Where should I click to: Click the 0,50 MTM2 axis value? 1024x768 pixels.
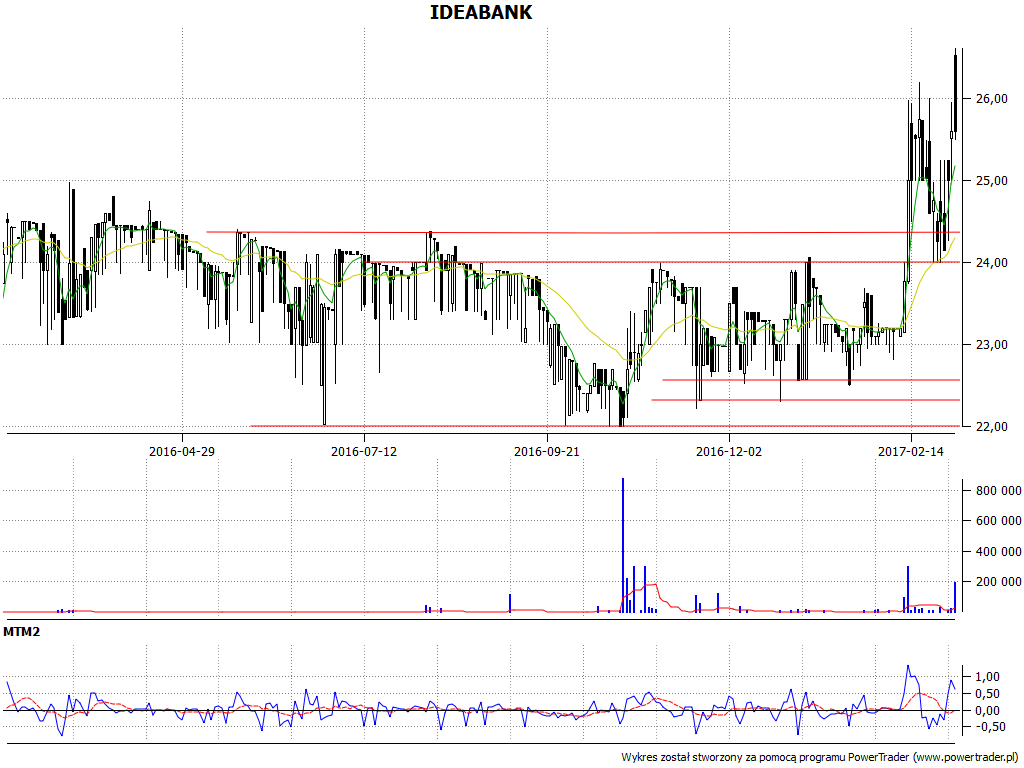(986, 694)
